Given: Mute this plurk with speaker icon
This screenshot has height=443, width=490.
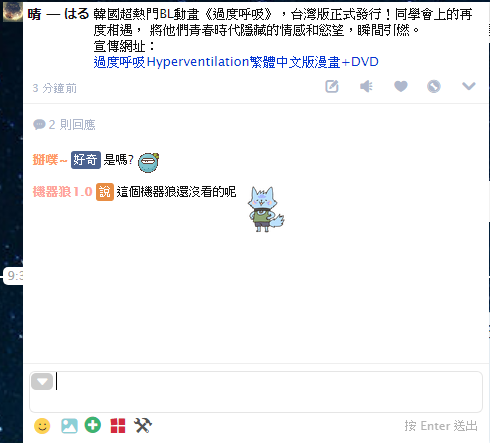Looking at the screenshot, I should click(366, 87).
